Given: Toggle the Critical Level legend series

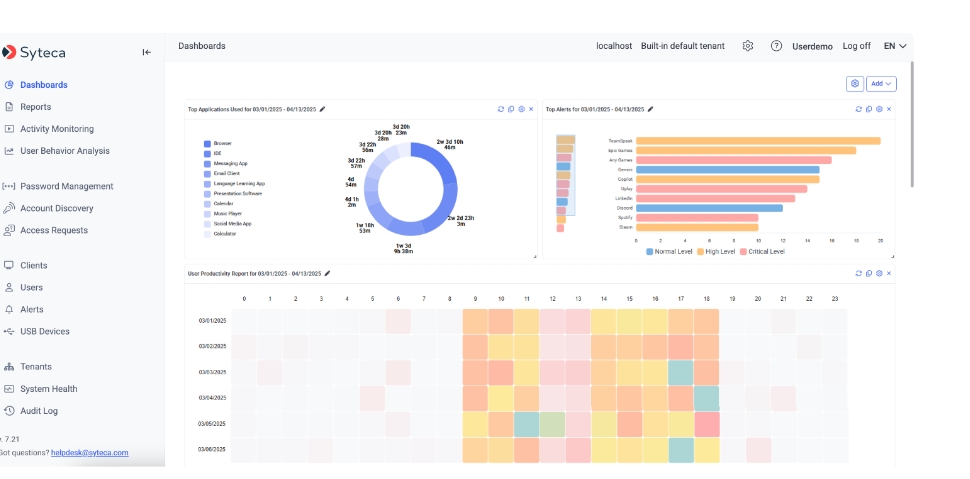Looking at the screenshot, I should tap(761, 251).
